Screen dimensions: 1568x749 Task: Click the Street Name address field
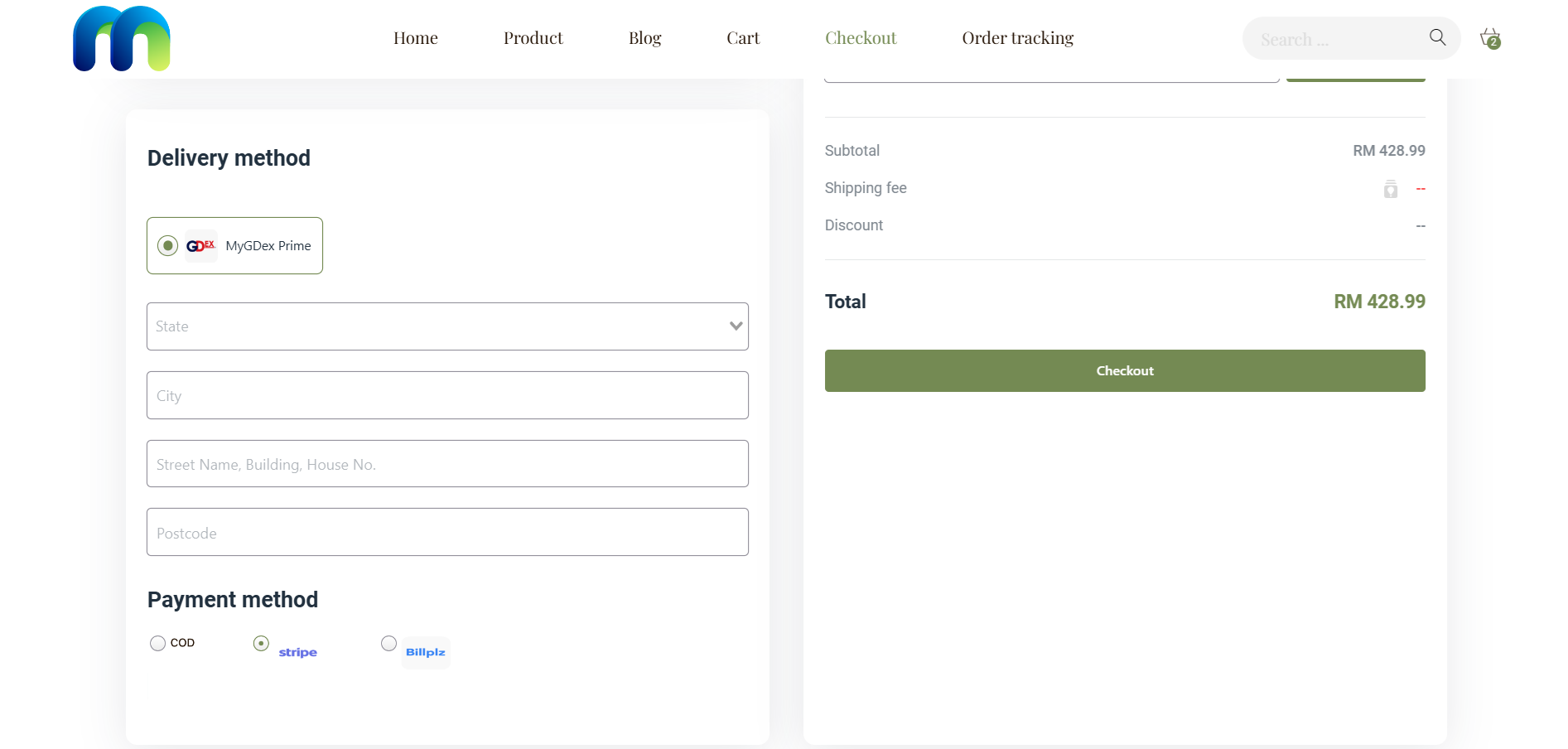point(447,464)
